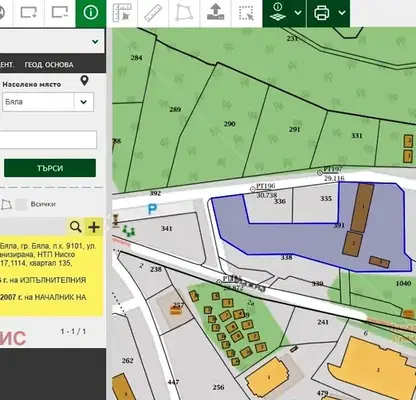This screenshot has height=400, width=416.
Task: Open the ruler and area measure tool
Action: pyautogui.click(x=122, y=13)
